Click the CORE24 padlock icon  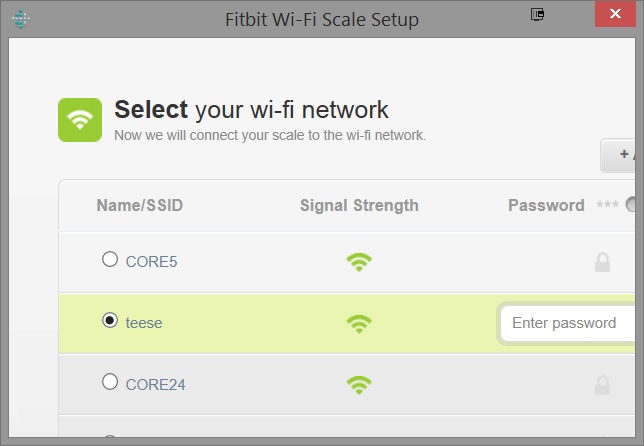(x=602, y=384)
